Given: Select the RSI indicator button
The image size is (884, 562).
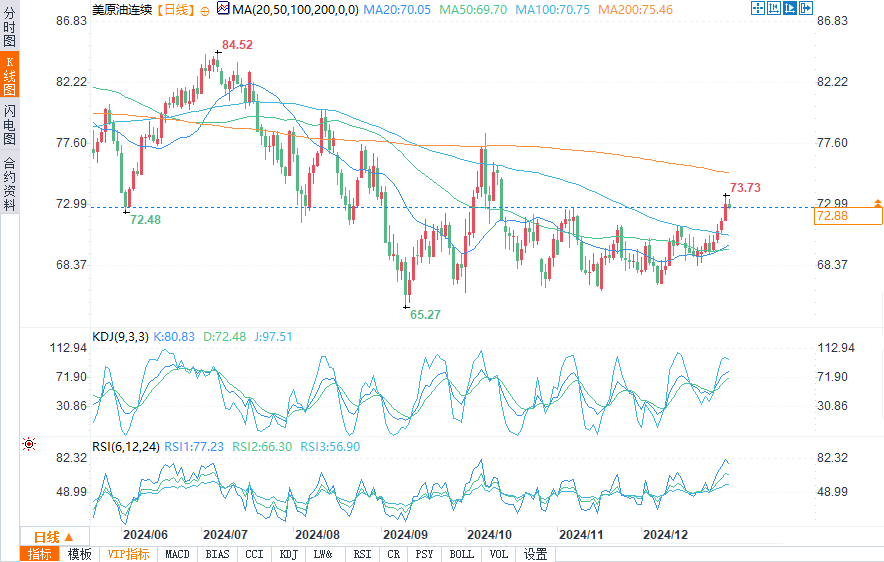Looking at the screenshot, I should point(363,554).
